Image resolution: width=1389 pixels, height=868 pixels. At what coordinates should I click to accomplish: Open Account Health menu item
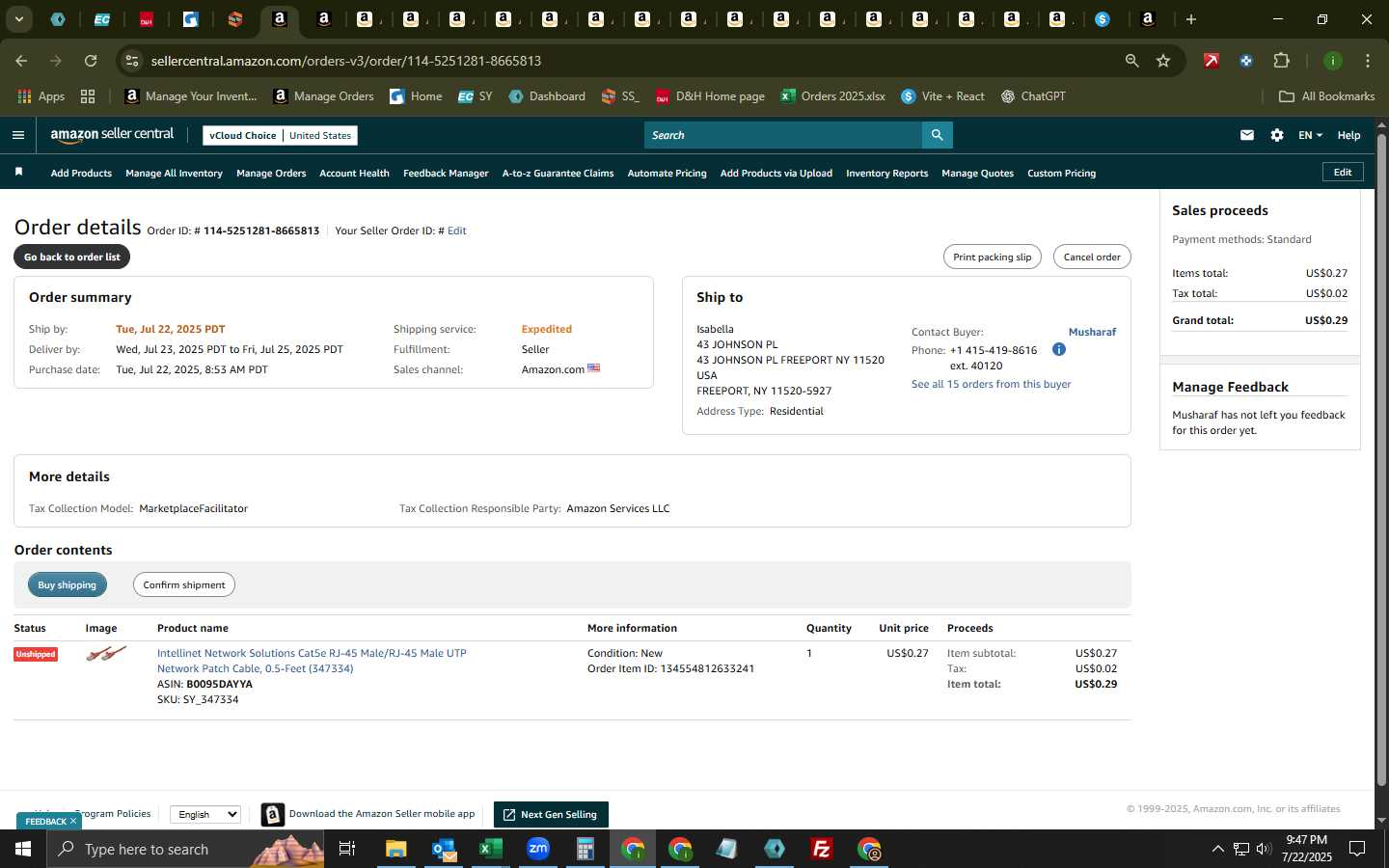354,174
